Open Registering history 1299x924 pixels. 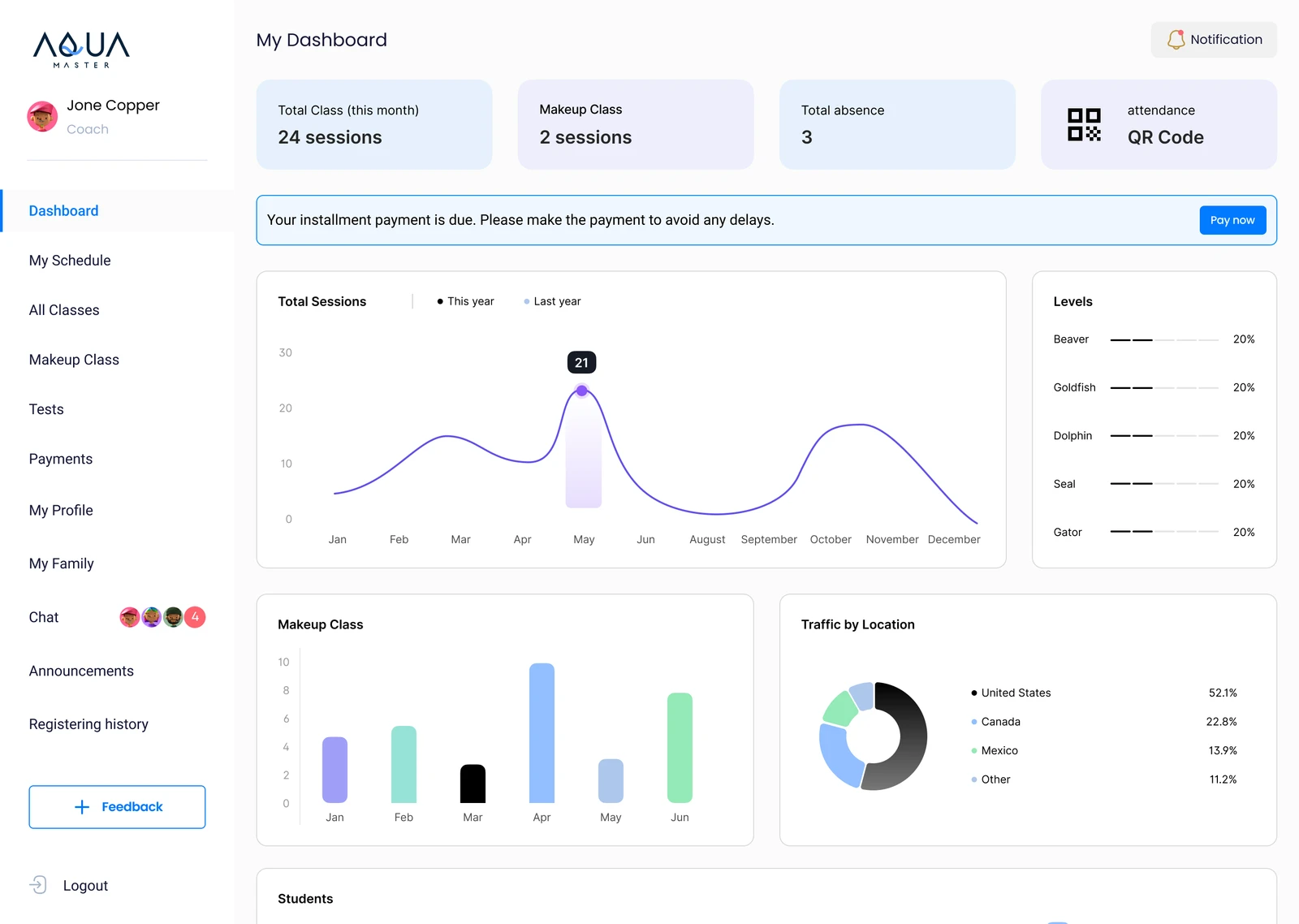[x=88, y=724]
